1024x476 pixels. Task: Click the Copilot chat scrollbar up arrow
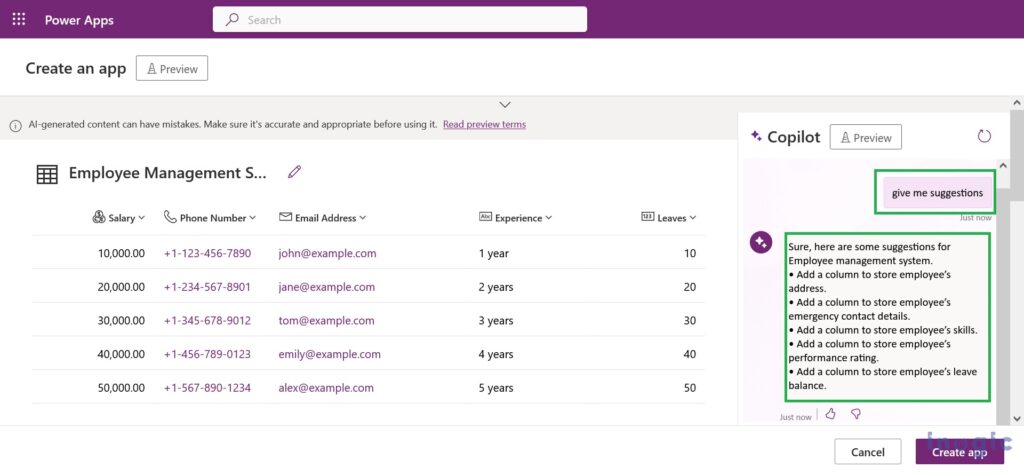coord(1002,165)
